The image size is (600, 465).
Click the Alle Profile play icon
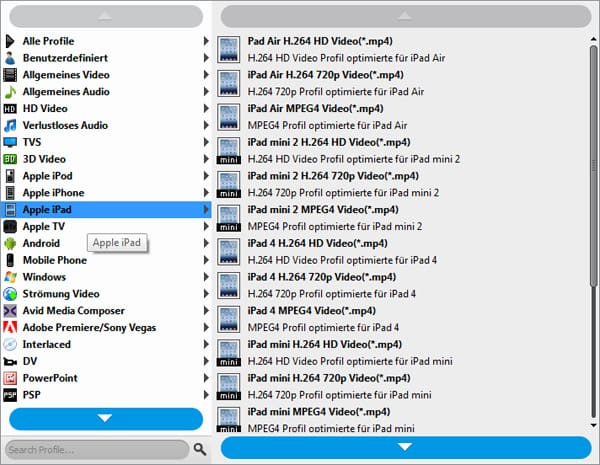[x=10, y=41]
